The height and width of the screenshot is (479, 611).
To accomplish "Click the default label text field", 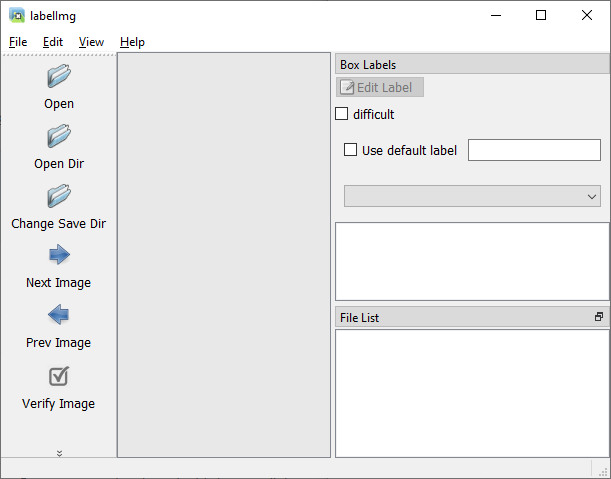I will coord(534,150).
